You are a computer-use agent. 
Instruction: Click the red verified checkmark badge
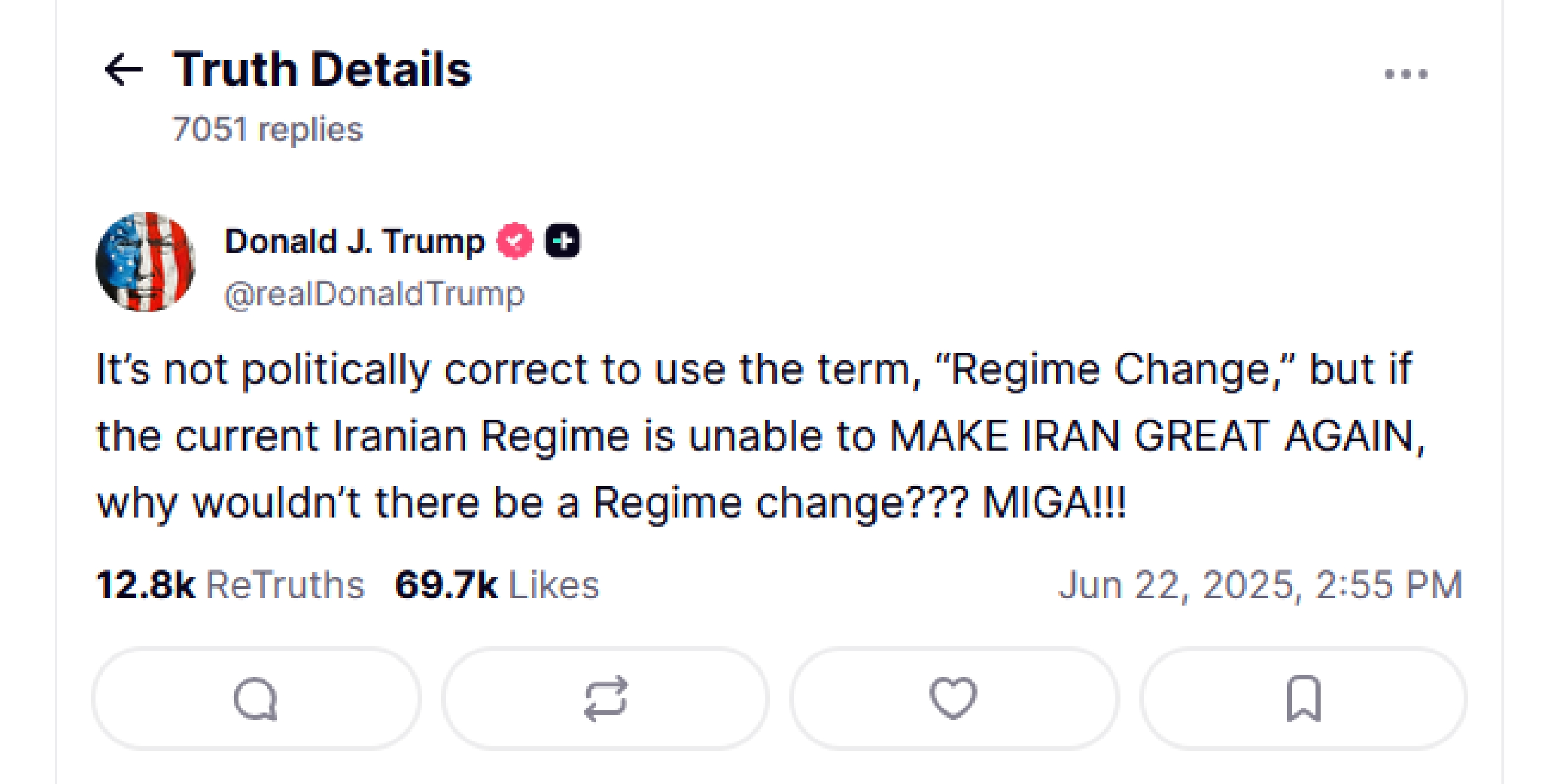[x=515, y=241]
